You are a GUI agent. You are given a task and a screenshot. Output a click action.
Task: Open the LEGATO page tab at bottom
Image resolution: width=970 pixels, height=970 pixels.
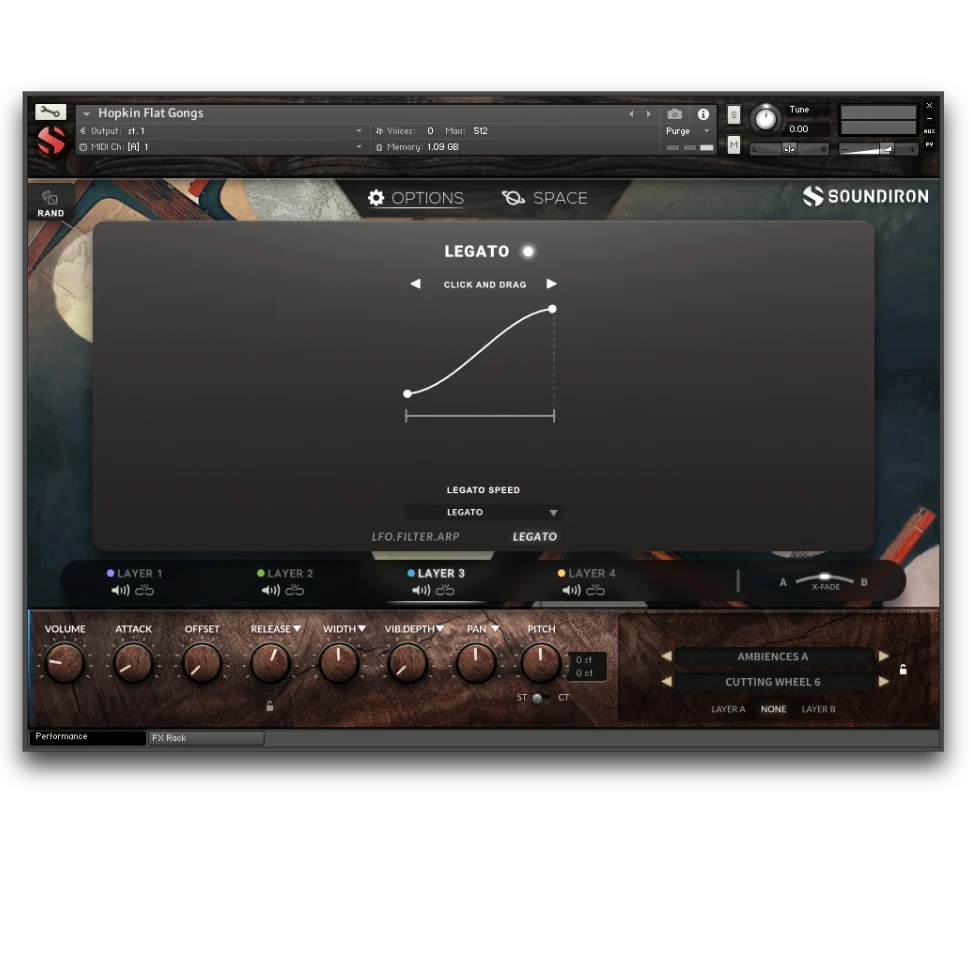click(x=534, y=537)
